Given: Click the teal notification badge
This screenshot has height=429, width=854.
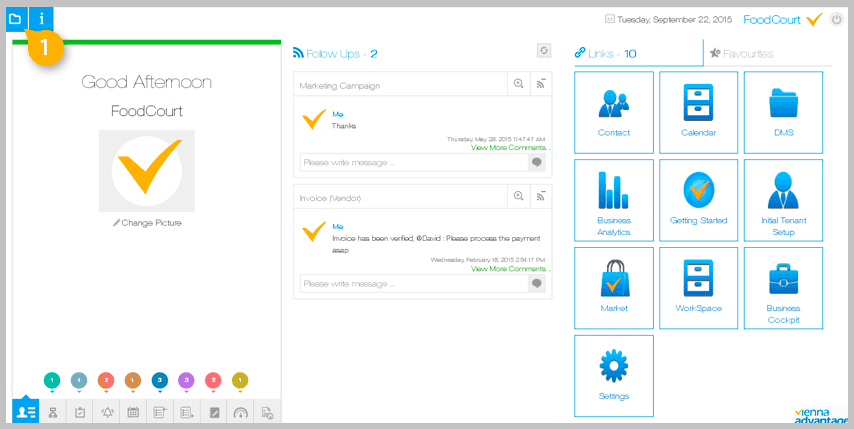Looking at the screenshot, I should click(x=52, y=380).
